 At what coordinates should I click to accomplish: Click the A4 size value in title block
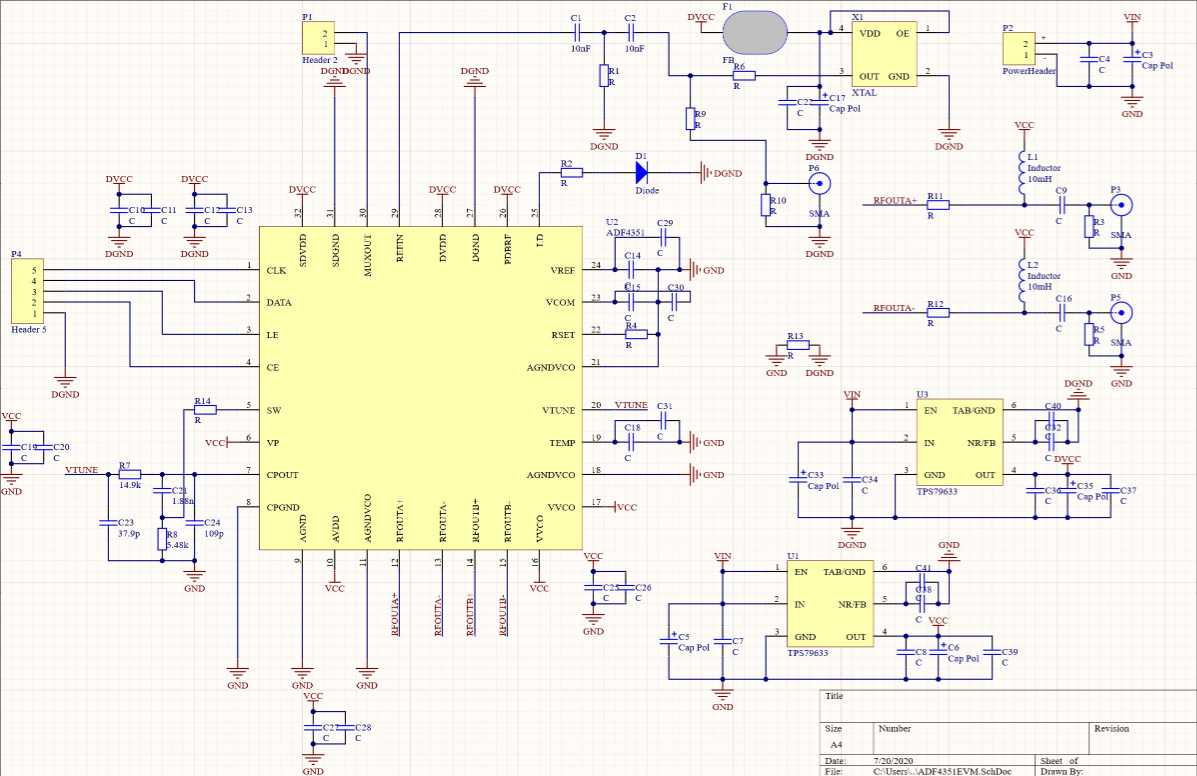[x=836, y=745]
